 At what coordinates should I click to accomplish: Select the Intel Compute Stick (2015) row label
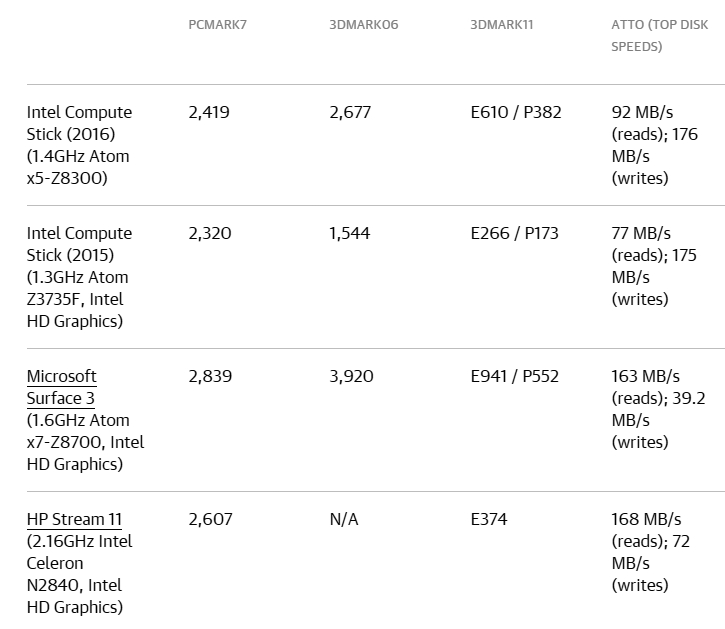tap(79, 277)
